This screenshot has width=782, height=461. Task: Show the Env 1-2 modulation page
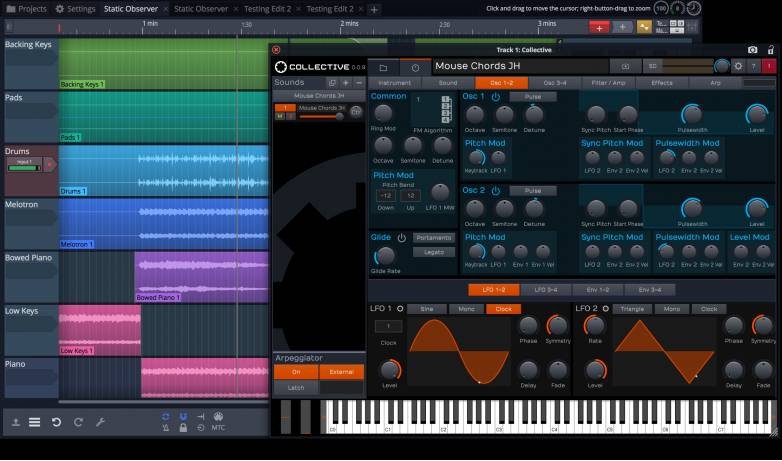pyautogui.click(x=597, y=289)
